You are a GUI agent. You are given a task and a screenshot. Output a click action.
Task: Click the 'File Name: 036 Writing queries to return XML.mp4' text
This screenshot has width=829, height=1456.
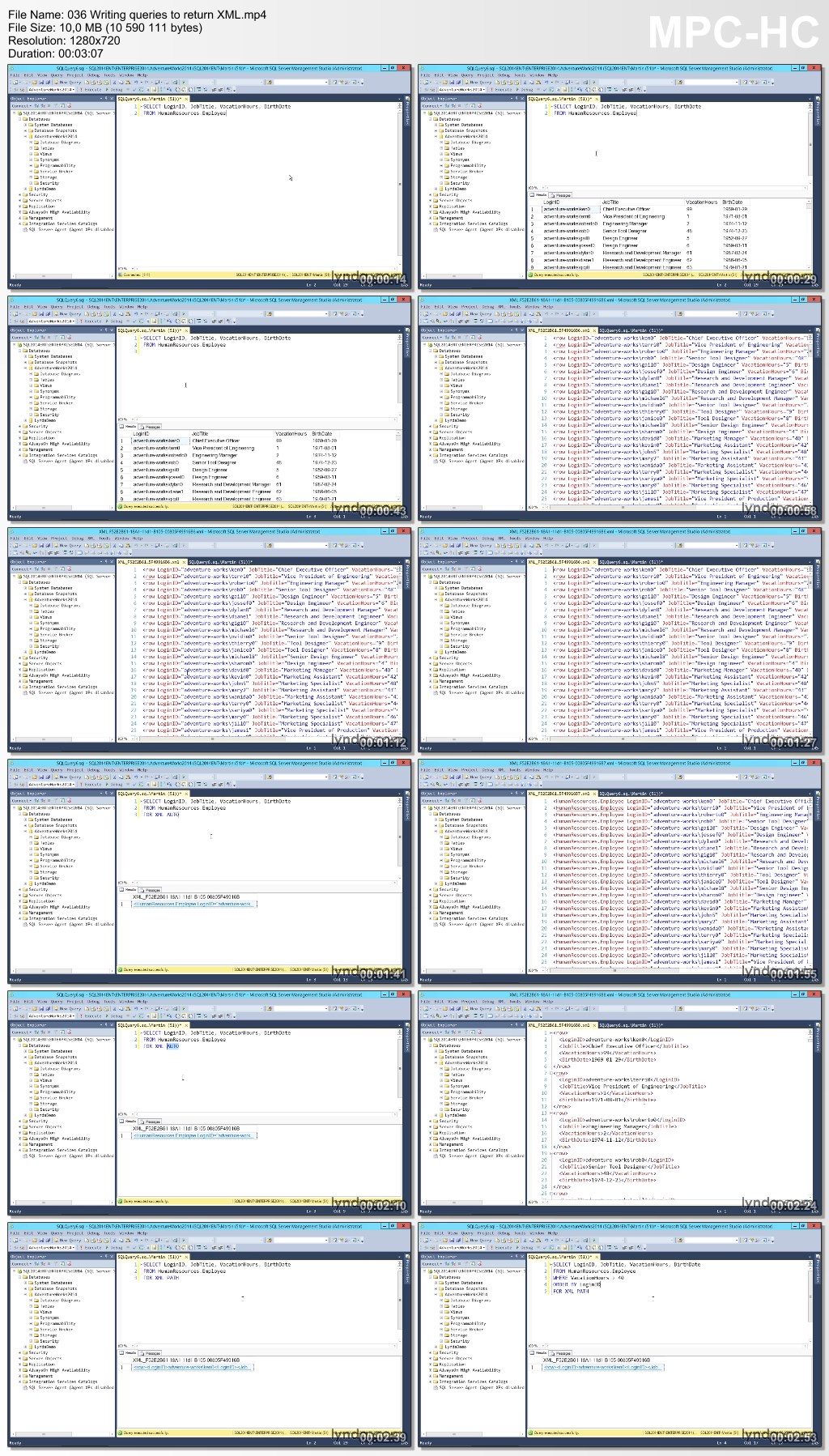137,15
